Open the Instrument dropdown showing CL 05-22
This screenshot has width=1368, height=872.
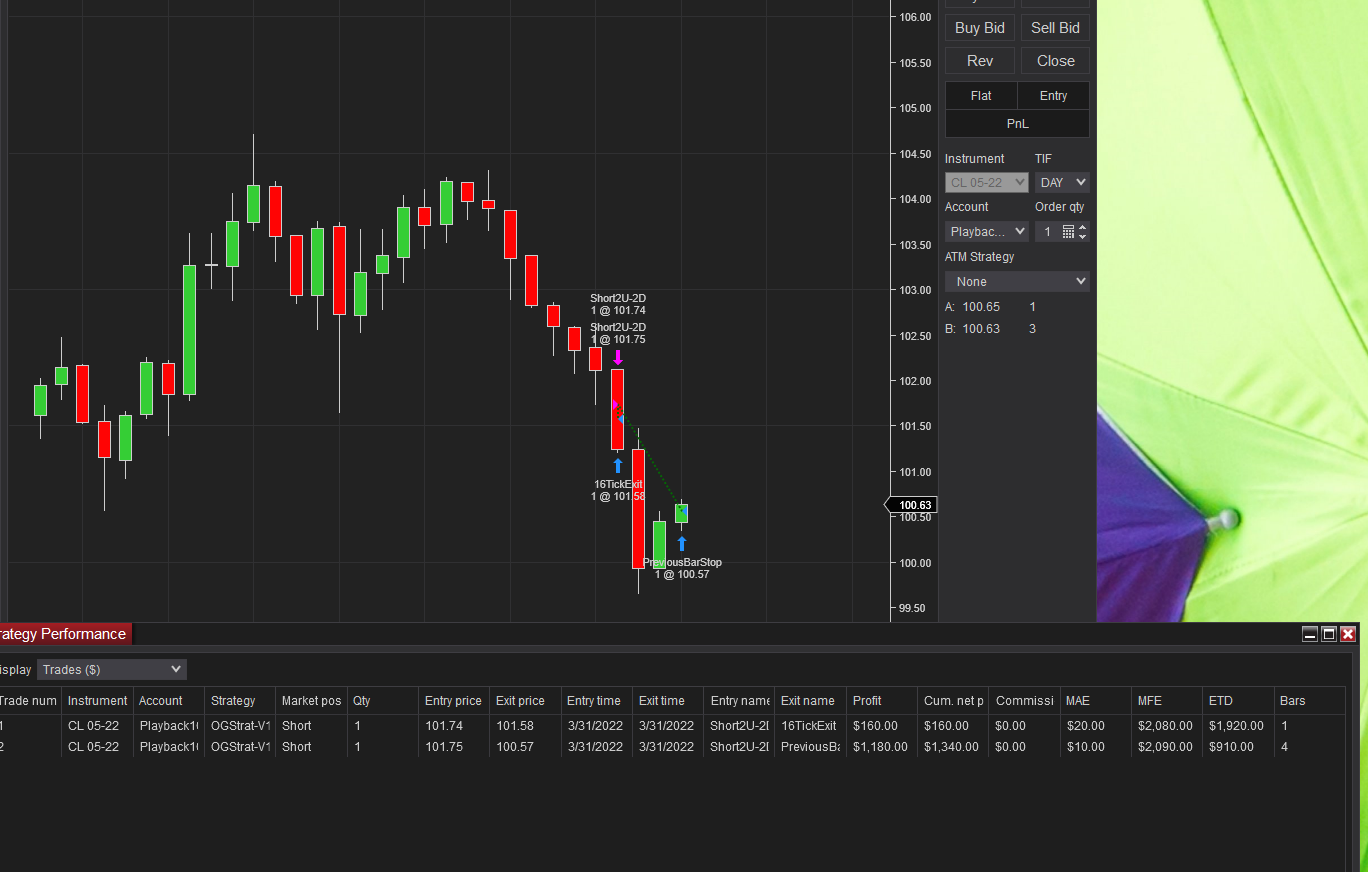(x=986, y=183)
